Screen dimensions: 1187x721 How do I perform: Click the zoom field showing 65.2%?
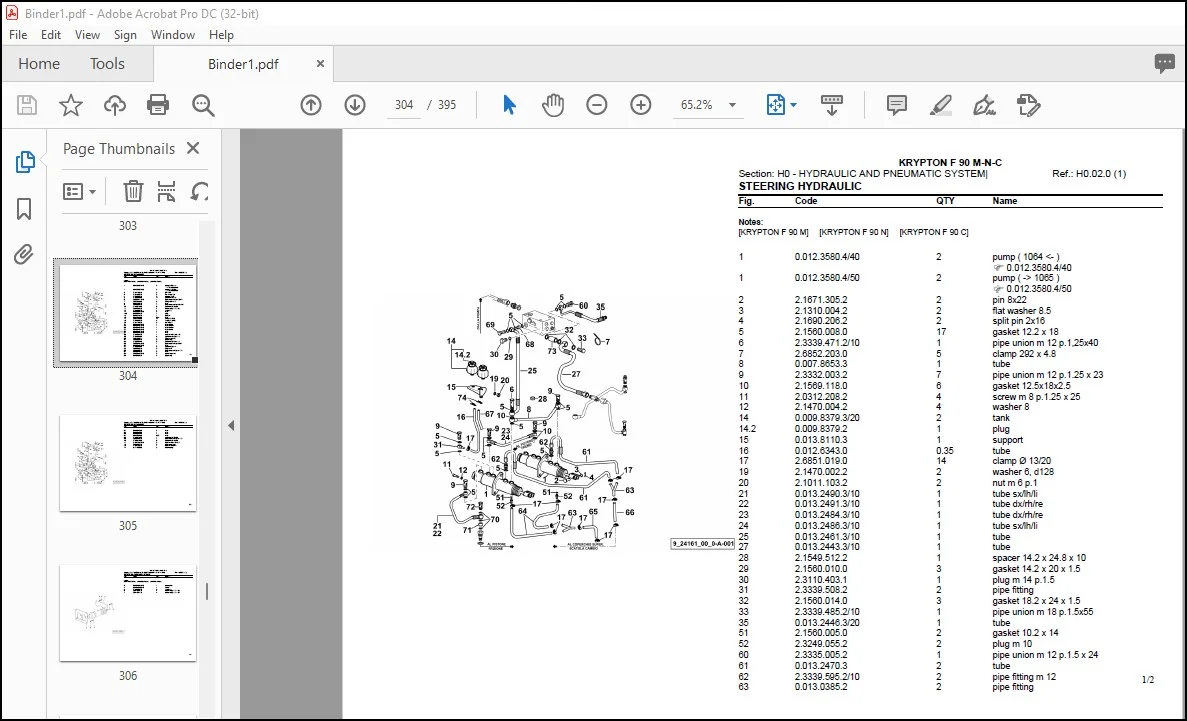[696, 105]
